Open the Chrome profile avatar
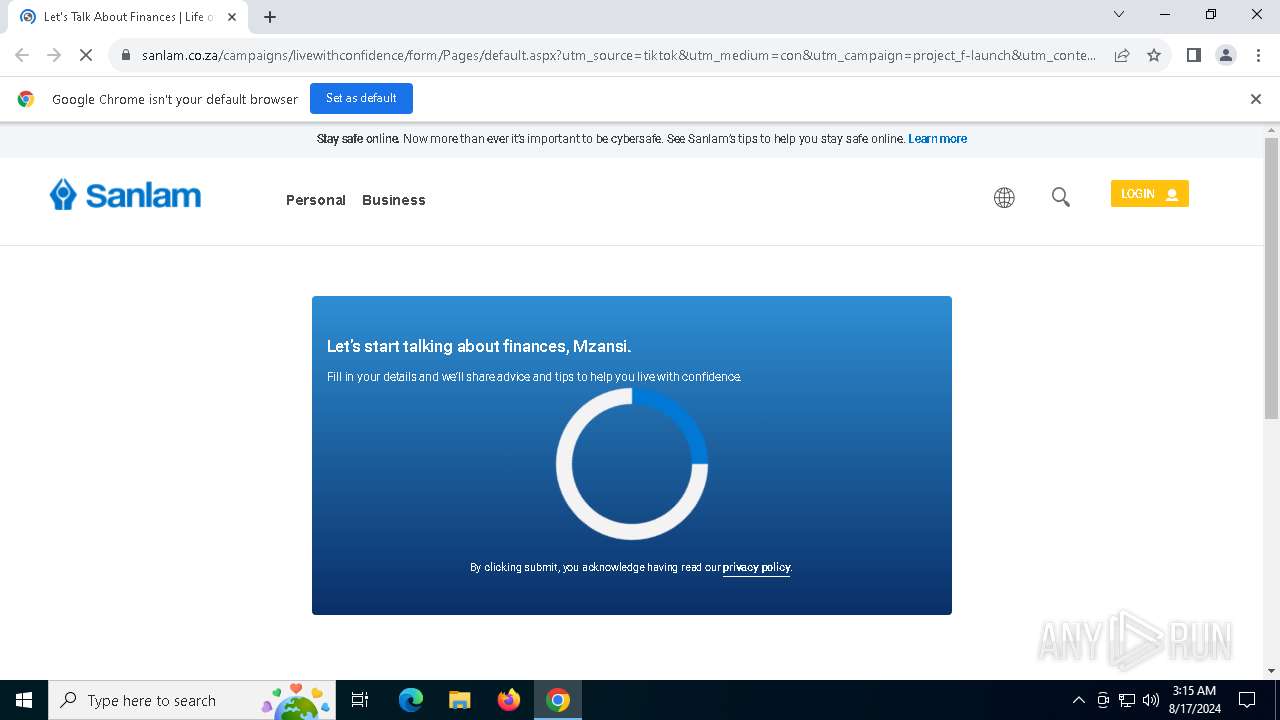Screen dimensions: 1280x720 (x=1226, y=55)
